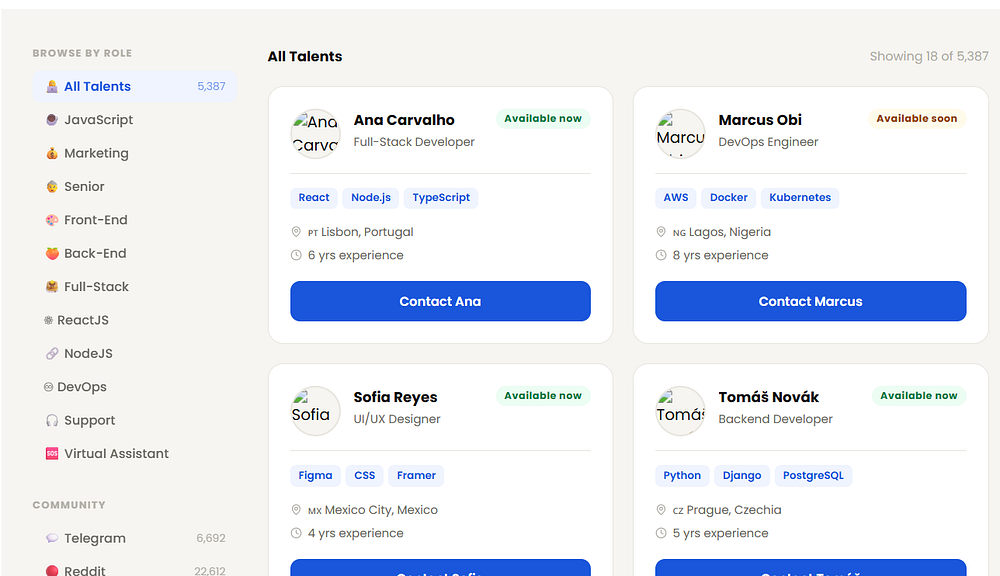Click the Support headphones icon
The width and height of the screenshot is (1000, 576).
pos(52,421)
